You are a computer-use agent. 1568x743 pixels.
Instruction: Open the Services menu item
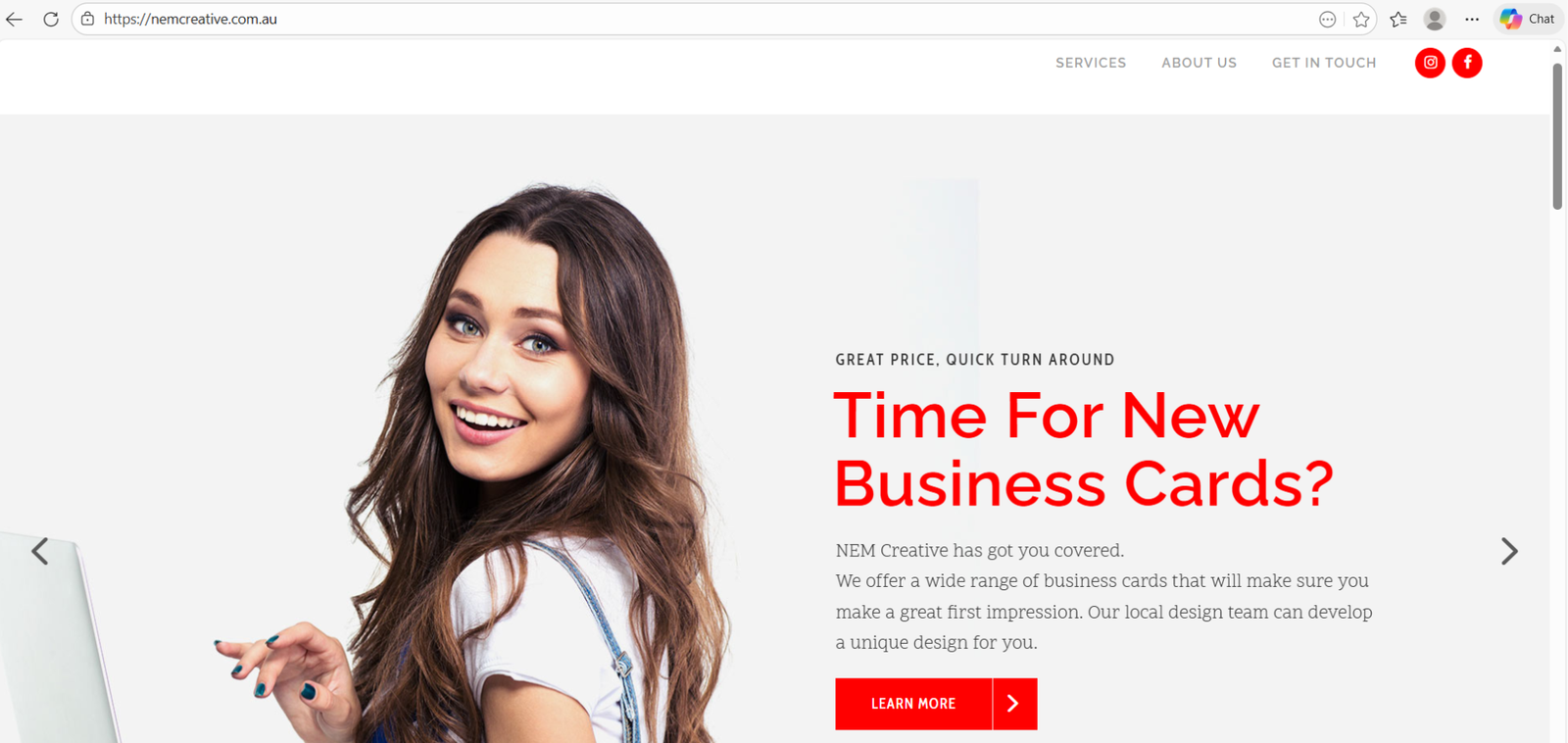tap(1091, 63)
